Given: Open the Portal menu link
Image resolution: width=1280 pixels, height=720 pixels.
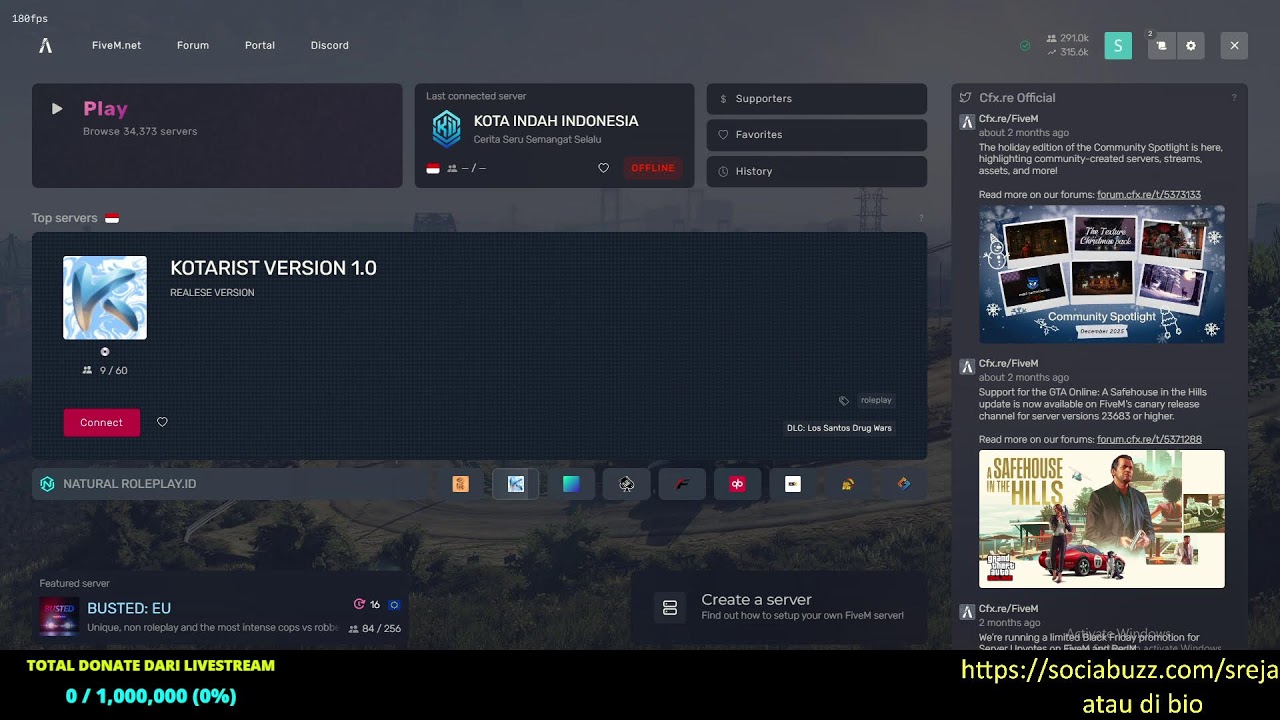Looking at the screenshot, I should point(260,45).
